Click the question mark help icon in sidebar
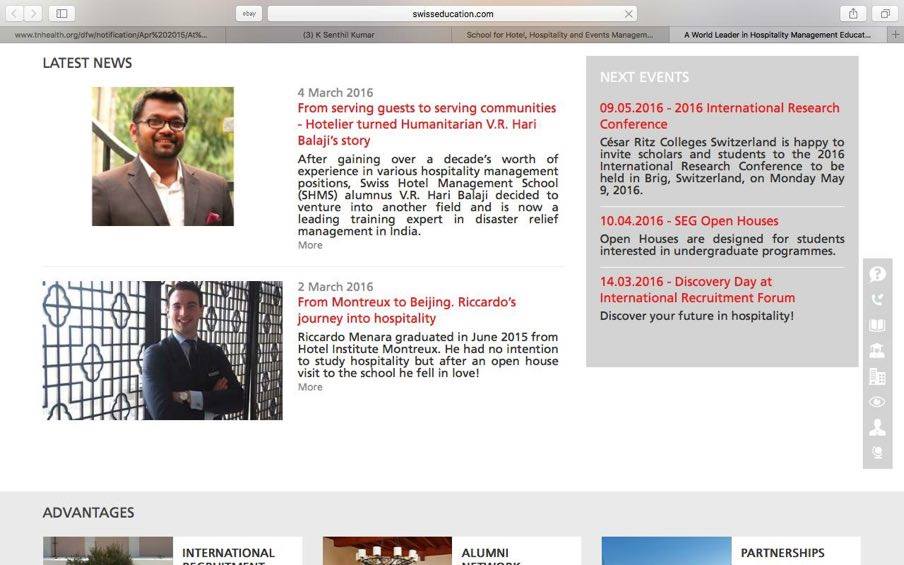Image resolution: width=904 pixels, height=565 pixels. click(877, 274)
